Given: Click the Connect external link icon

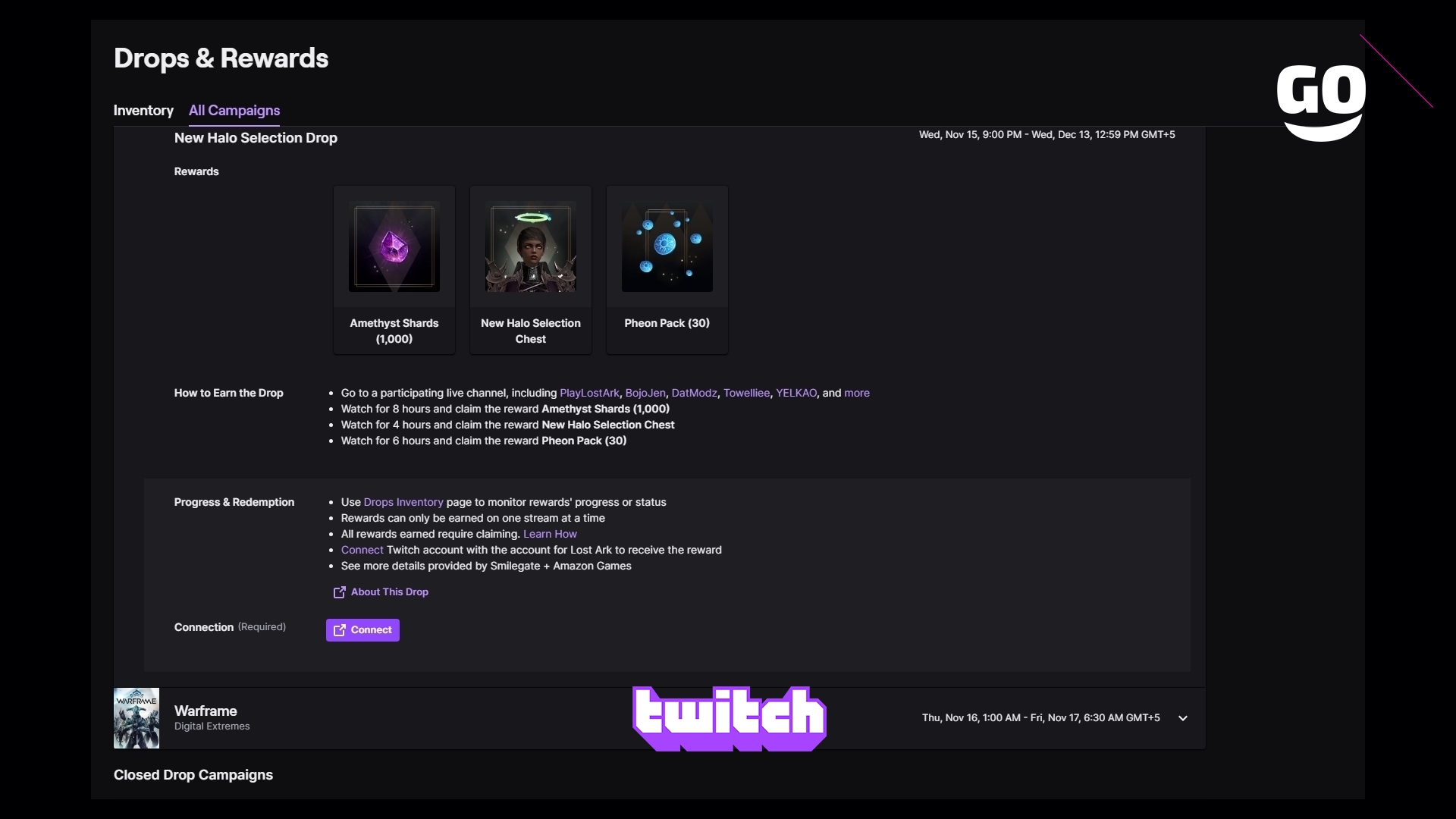Looking at the screenshot, I should [340, 629].
